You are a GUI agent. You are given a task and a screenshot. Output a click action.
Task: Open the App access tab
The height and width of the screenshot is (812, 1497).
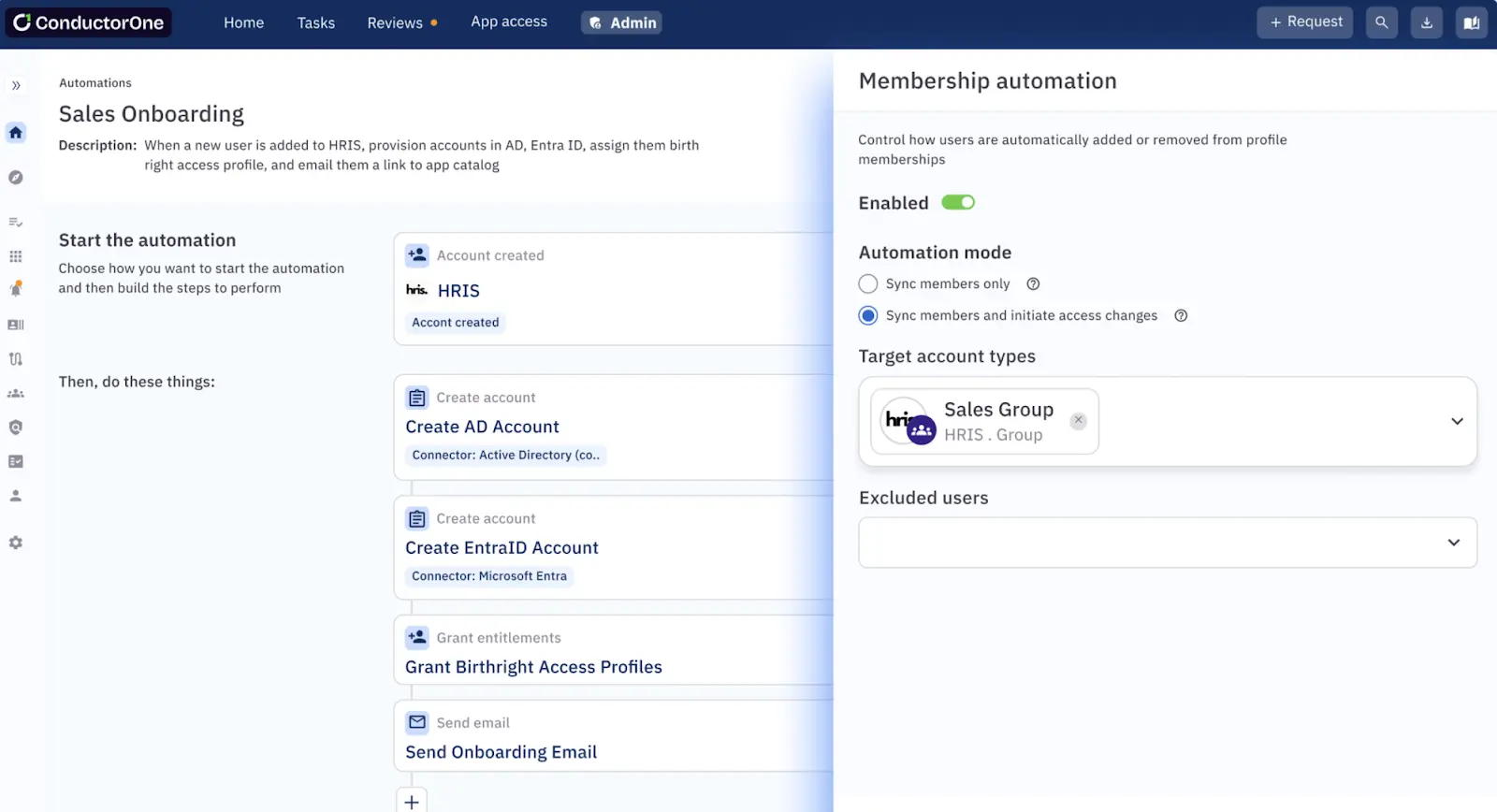(509, 22)
